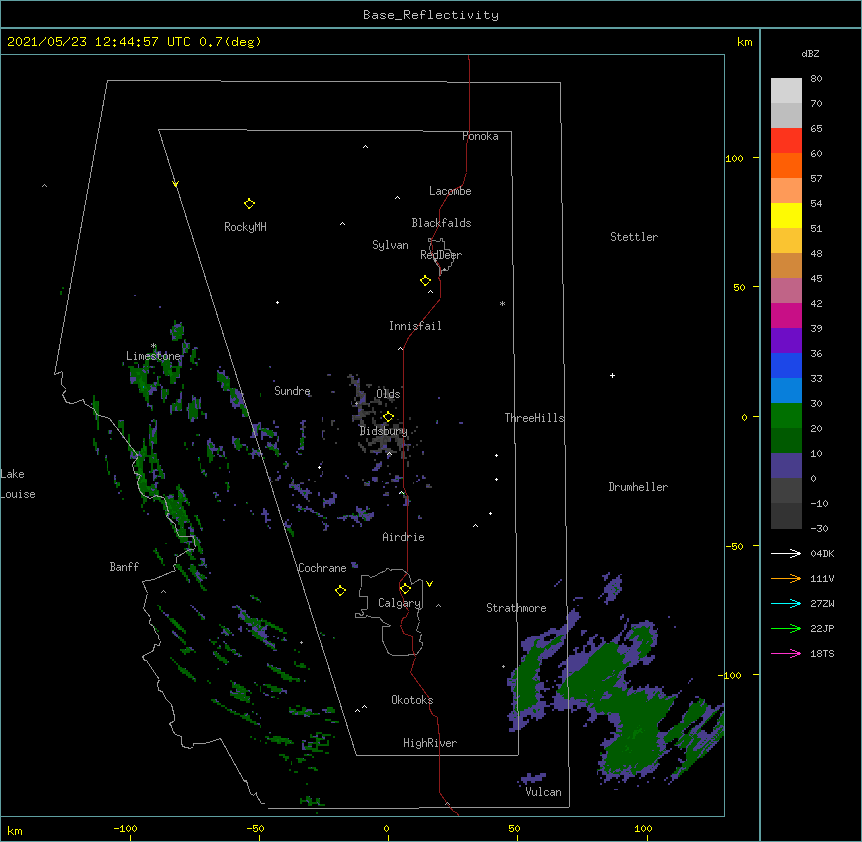Screen dimensions: 862x842
Task: Click the Sundre label
Action: (292, 391)
